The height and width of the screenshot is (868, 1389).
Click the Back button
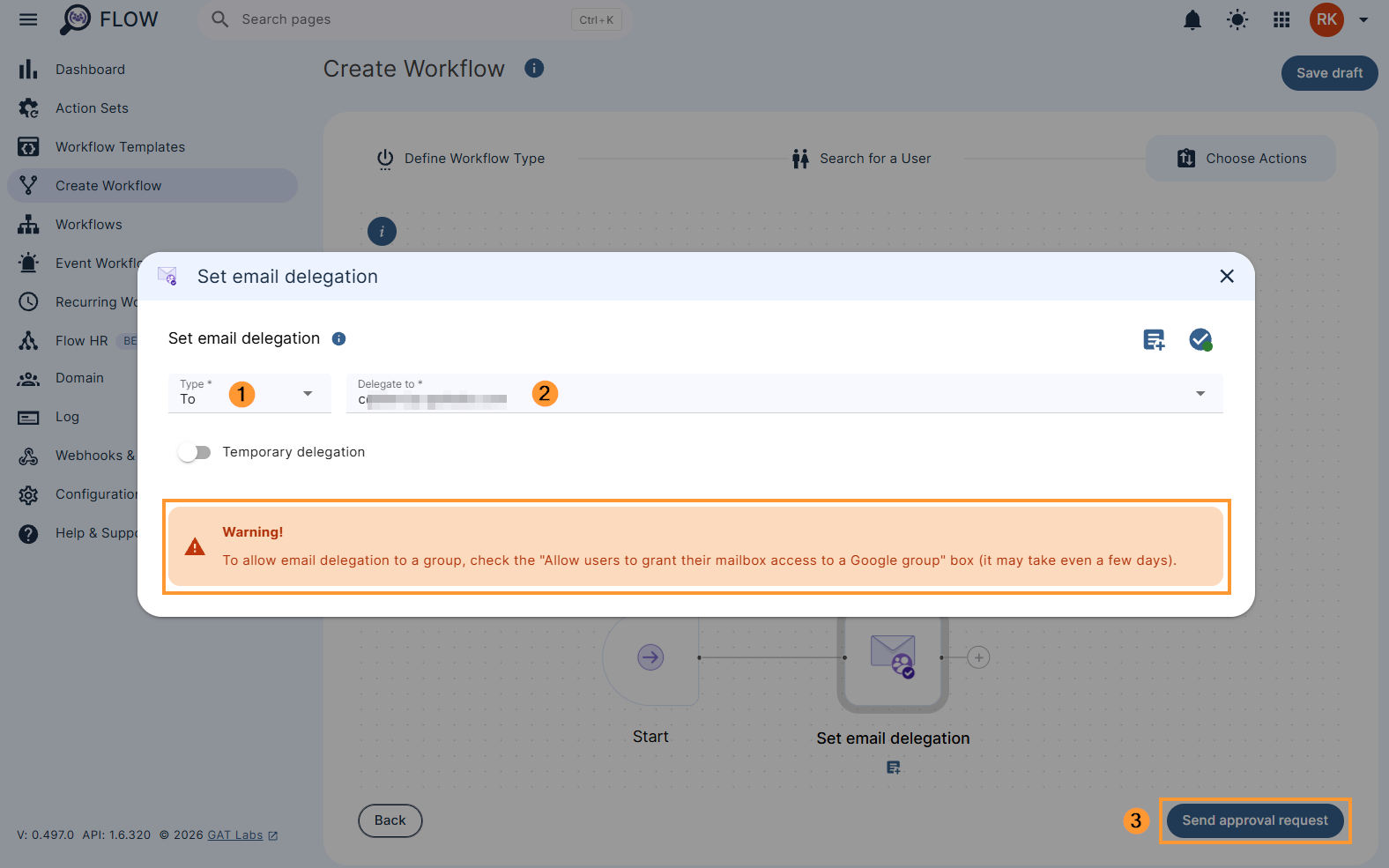[390, 820]
